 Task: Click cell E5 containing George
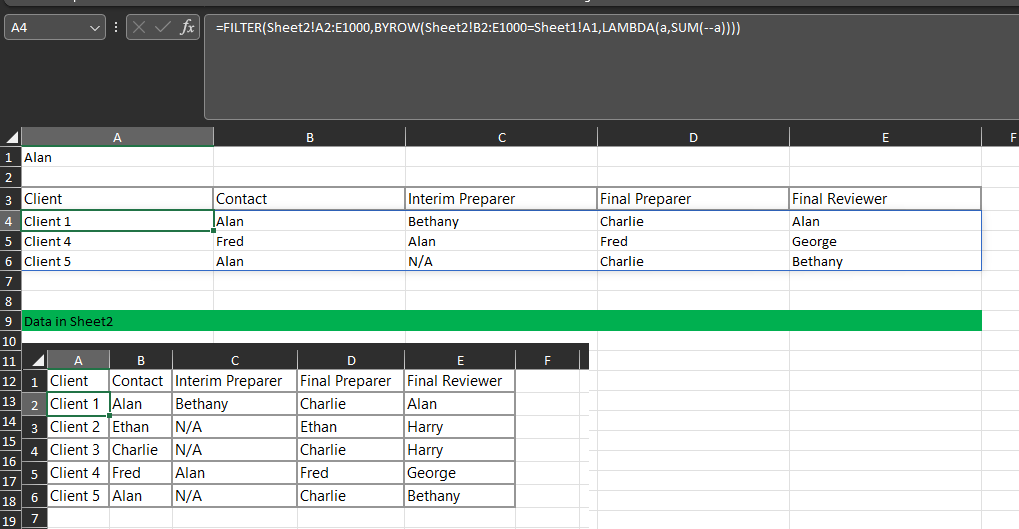885,241
